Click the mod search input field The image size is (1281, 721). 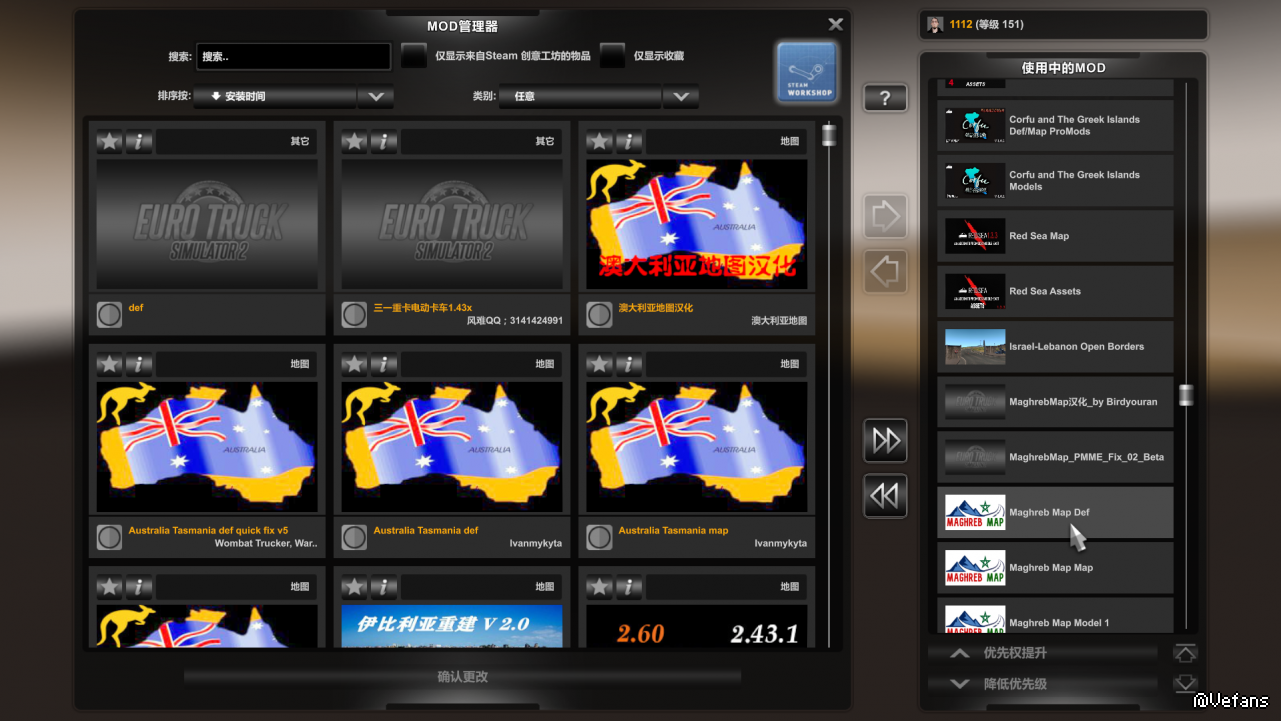293,57
